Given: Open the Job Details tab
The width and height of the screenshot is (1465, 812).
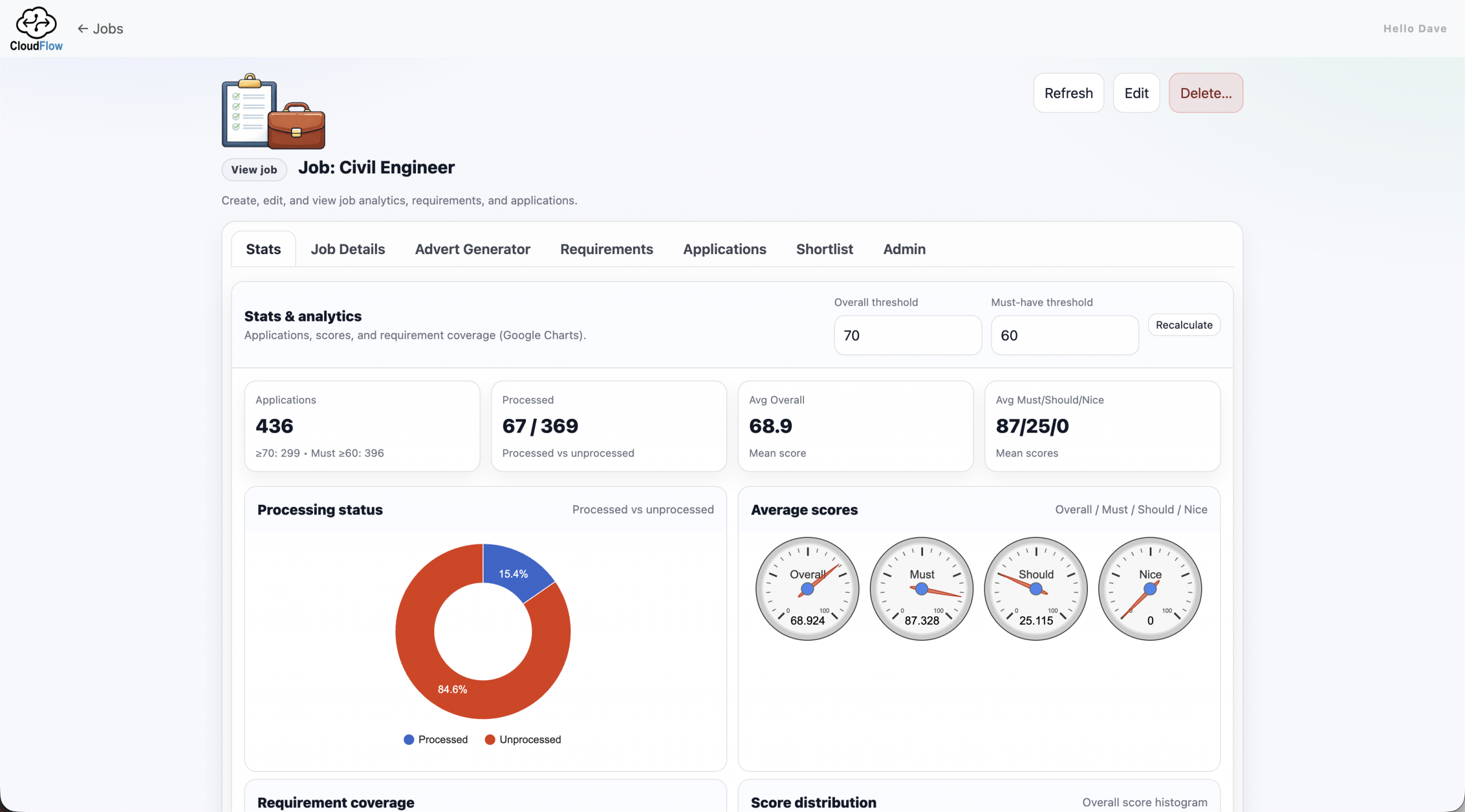Looking at the screenshot, I should coord(347,249).
